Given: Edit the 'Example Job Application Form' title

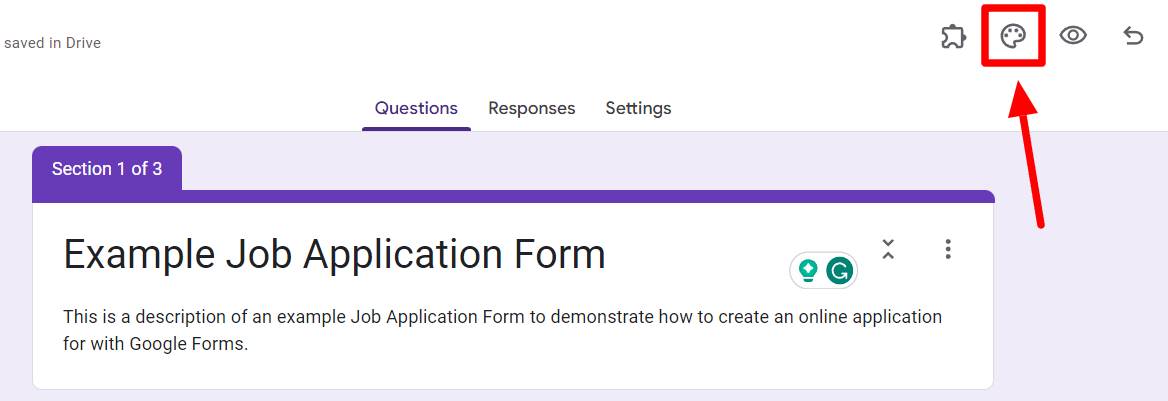Looking at the screenshot, I should pos(334,255).
